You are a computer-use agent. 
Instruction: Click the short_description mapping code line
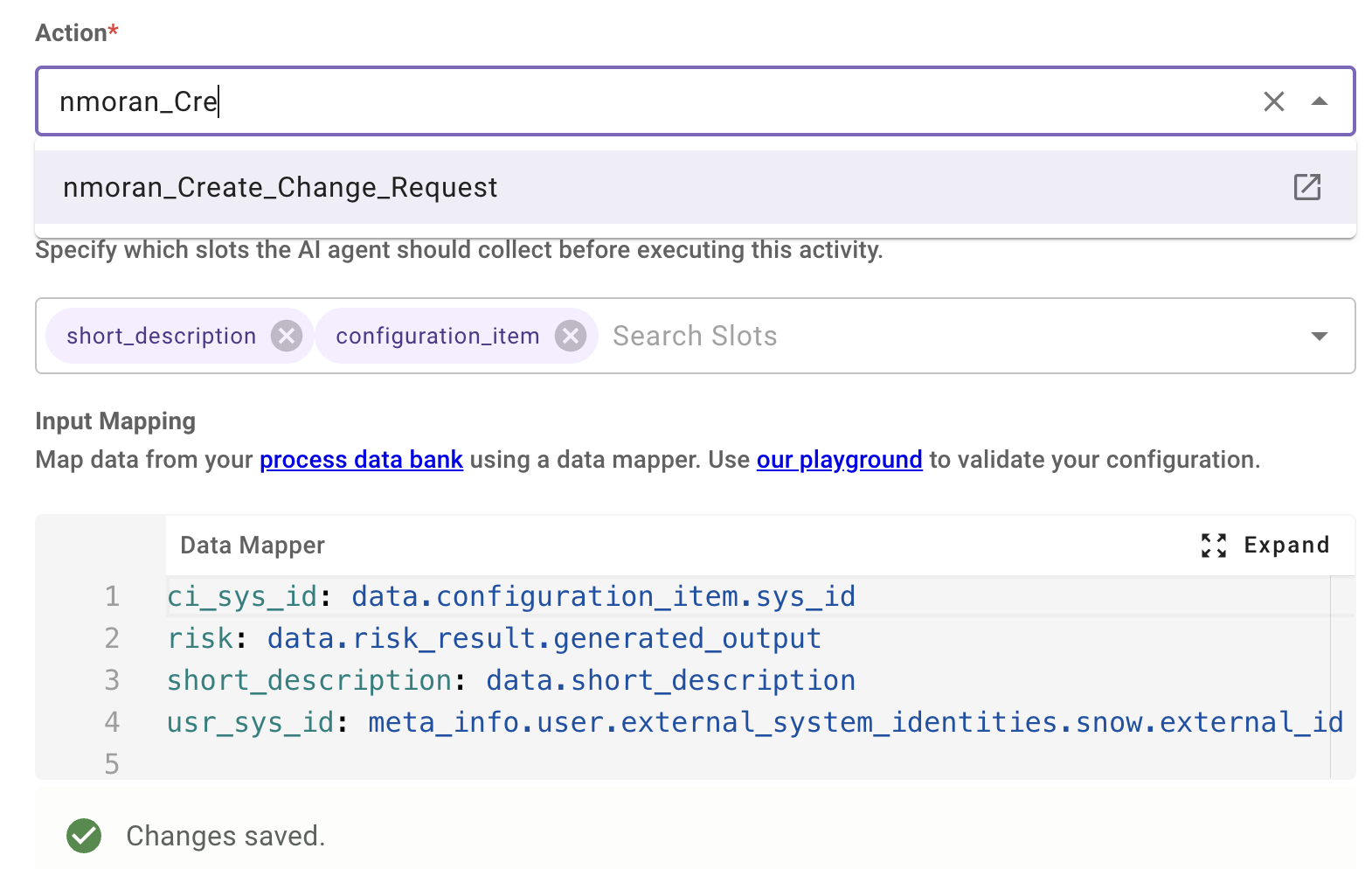pyautogui.click(x=511, y=680)
